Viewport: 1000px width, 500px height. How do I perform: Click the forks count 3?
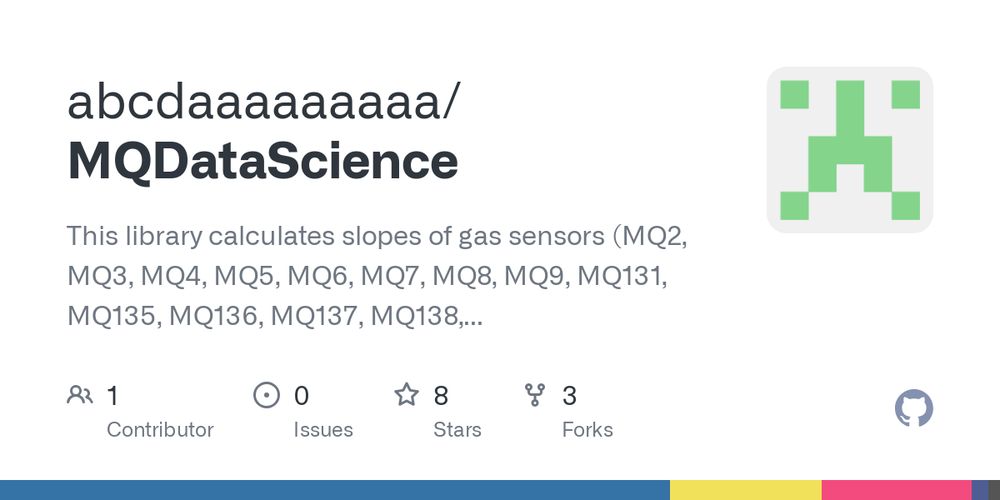tap(570, 396)
